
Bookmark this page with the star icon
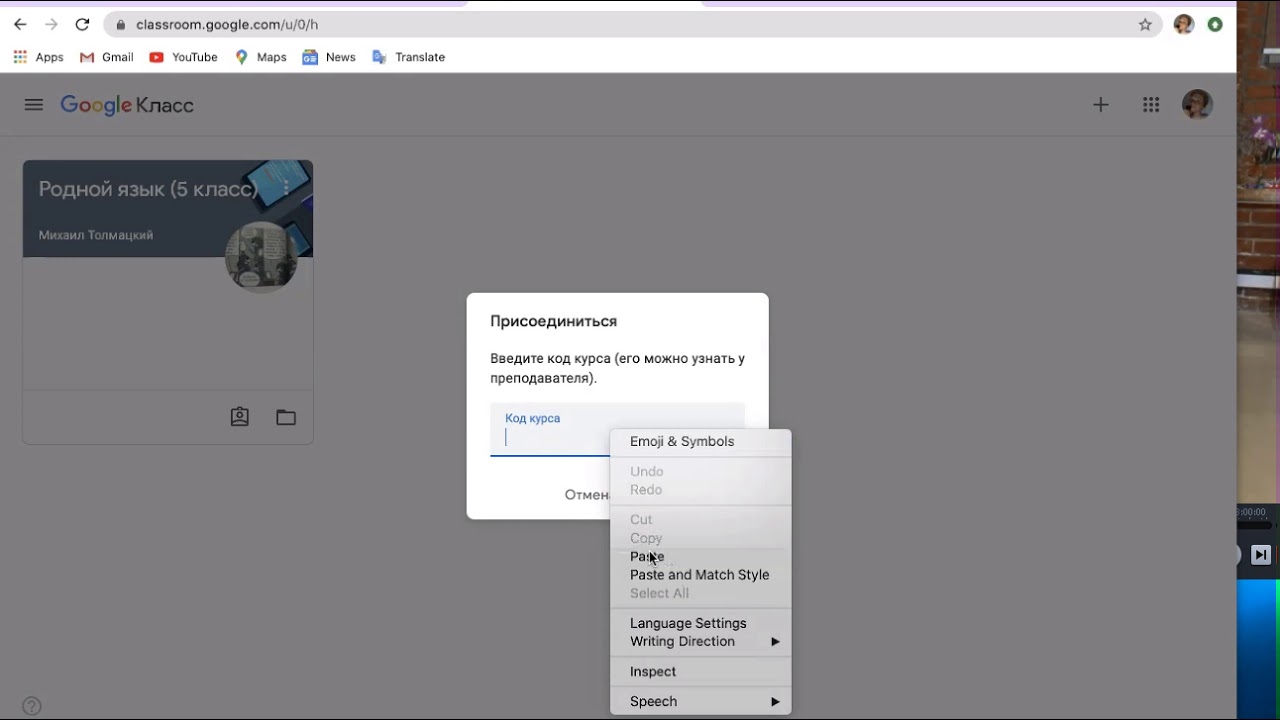(1145, 25)
